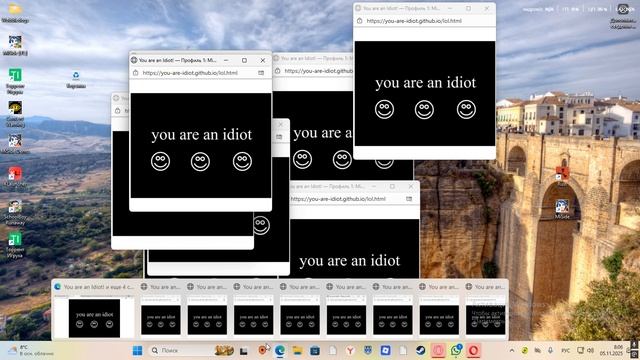Click the middle smiley in the front left window

[200, 161]
